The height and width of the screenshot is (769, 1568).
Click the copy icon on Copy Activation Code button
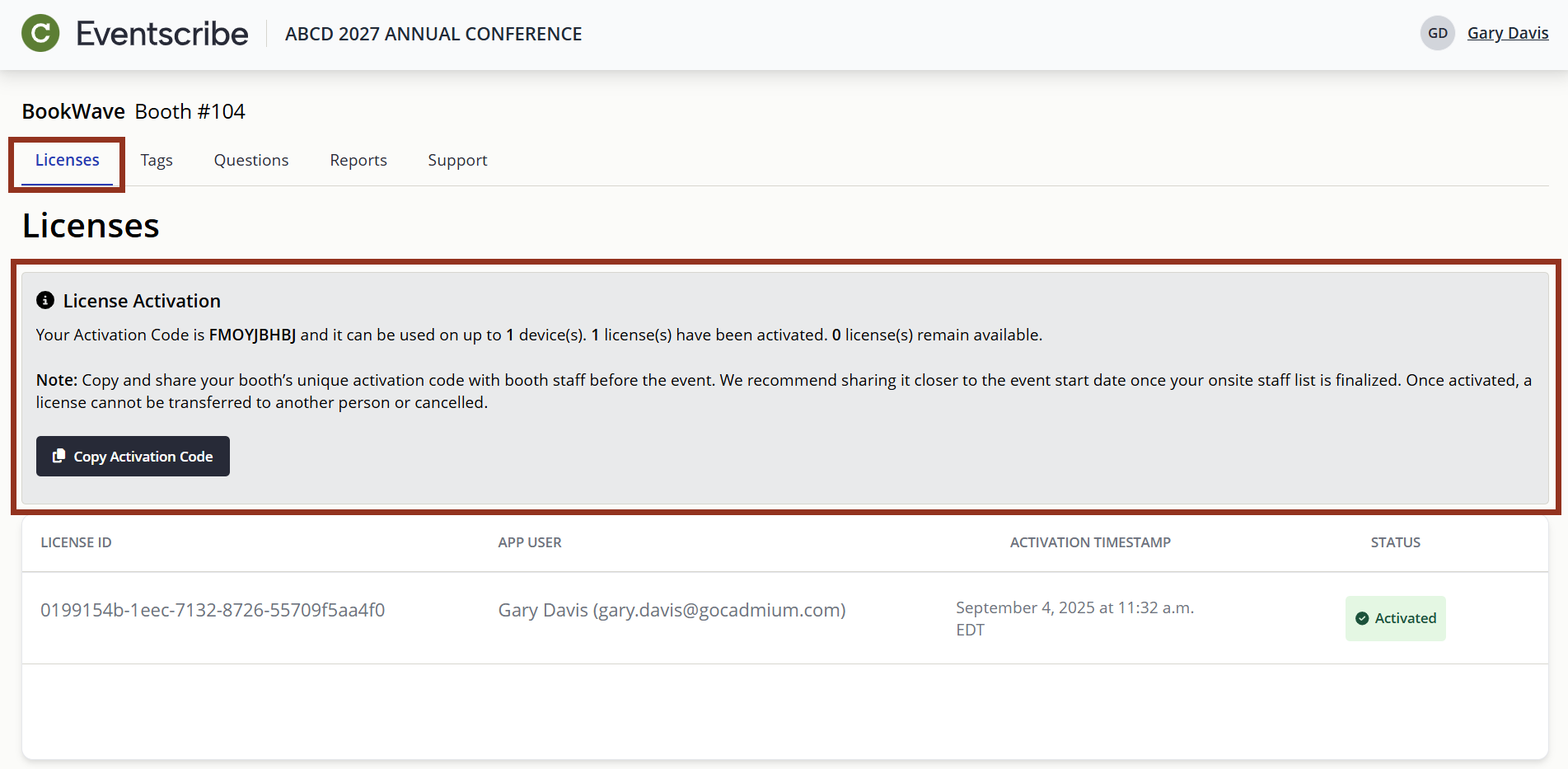pyautogui.click(x=59, y=456)
